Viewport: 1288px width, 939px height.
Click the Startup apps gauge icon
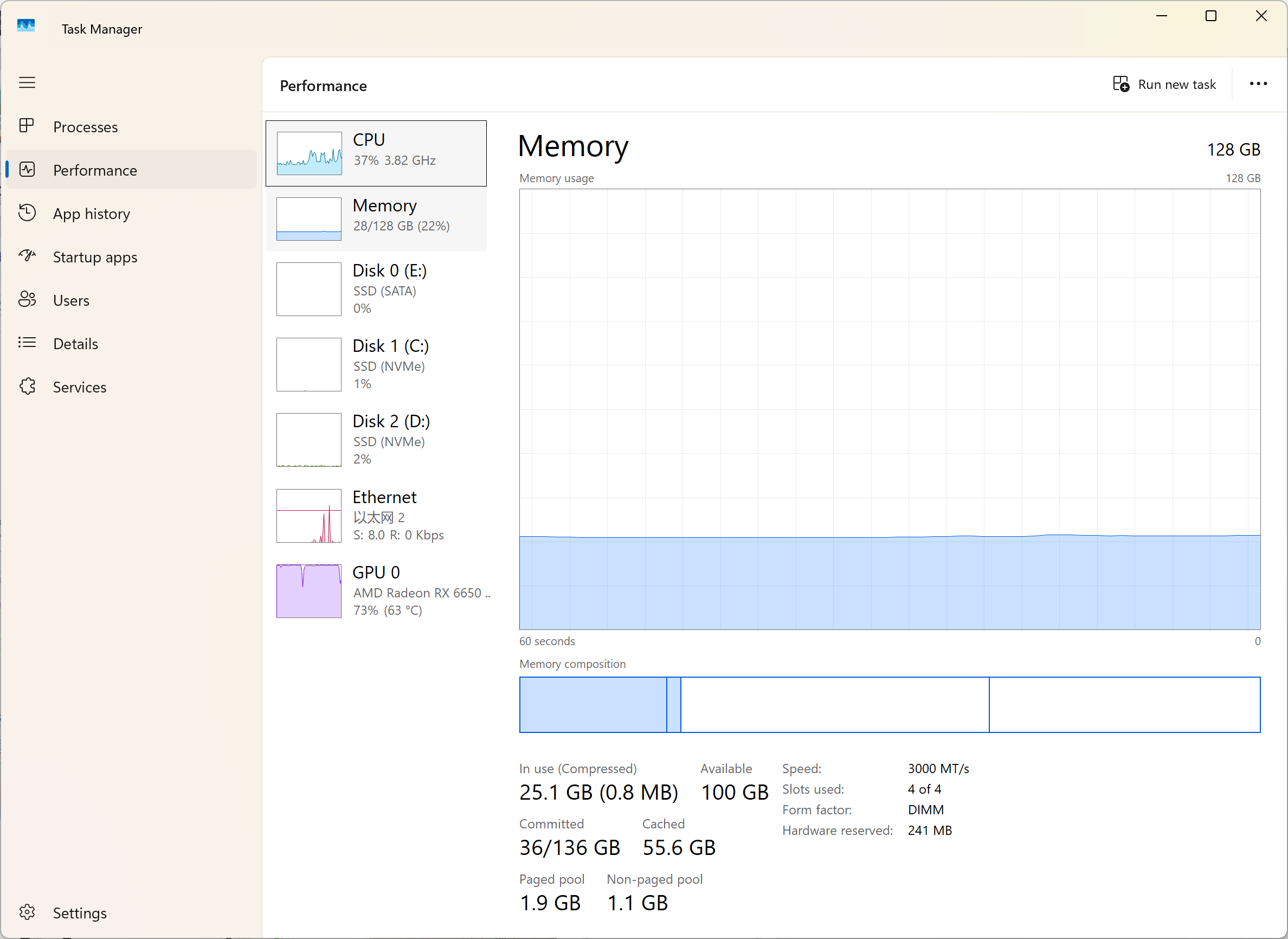tap(27, 256)
